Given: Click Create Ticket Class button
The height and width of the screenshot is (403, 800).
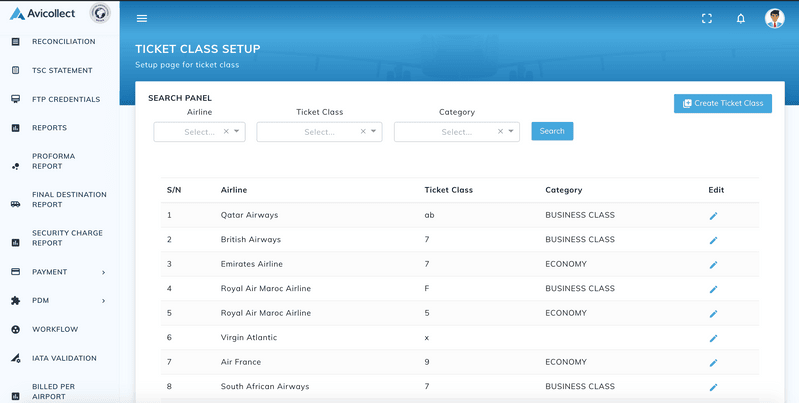Looking at the screenshot, I should coord(722,103).
